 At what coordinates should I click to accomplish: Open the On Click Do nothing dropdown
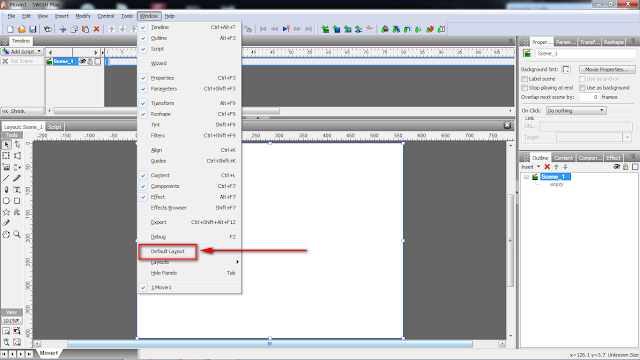(x=576, y=111)
